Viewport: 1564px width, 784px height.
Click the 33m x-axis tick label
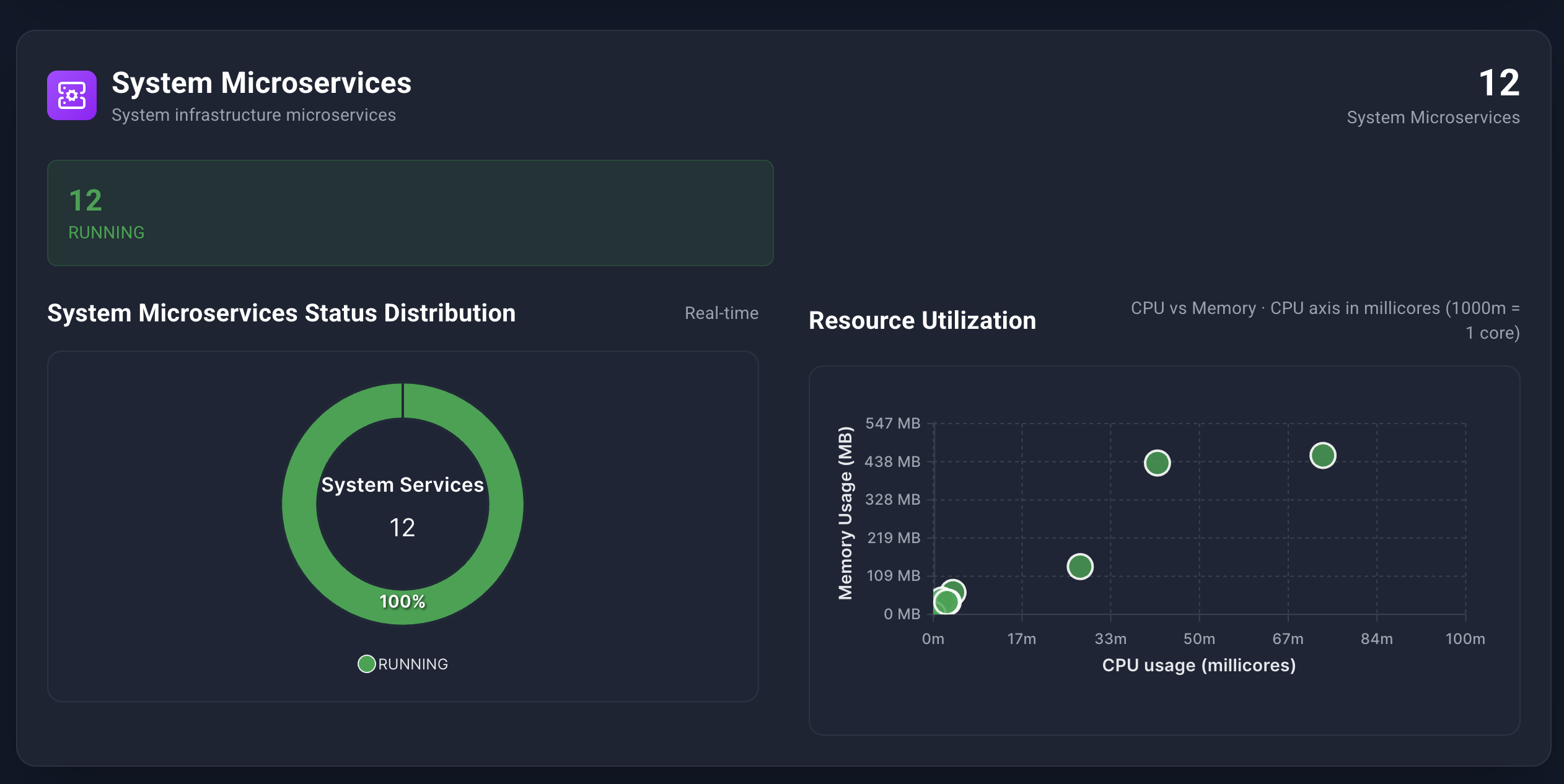click(1110, 638)
